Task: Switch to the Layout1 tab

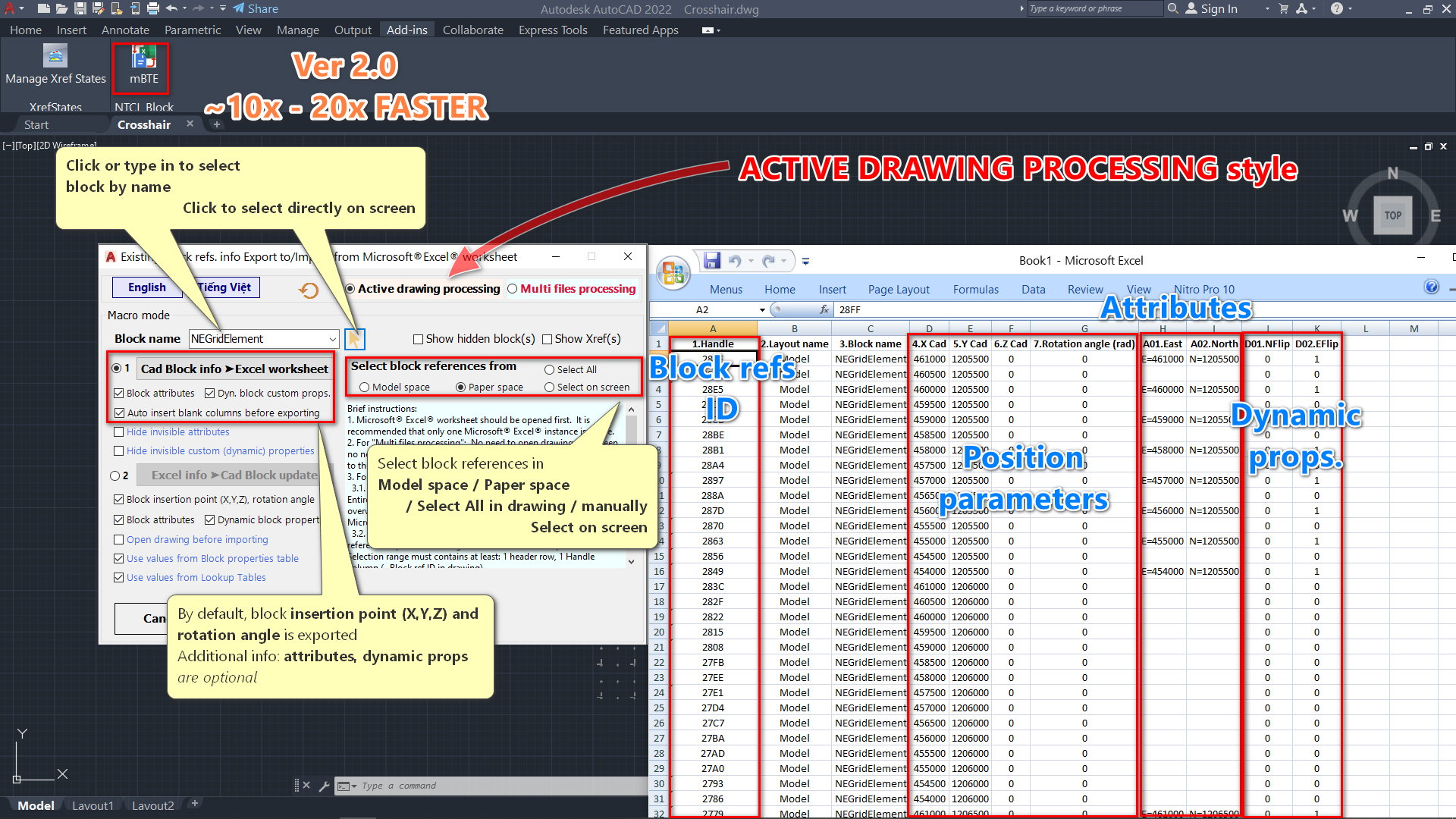Action: (x=93, y=805)
